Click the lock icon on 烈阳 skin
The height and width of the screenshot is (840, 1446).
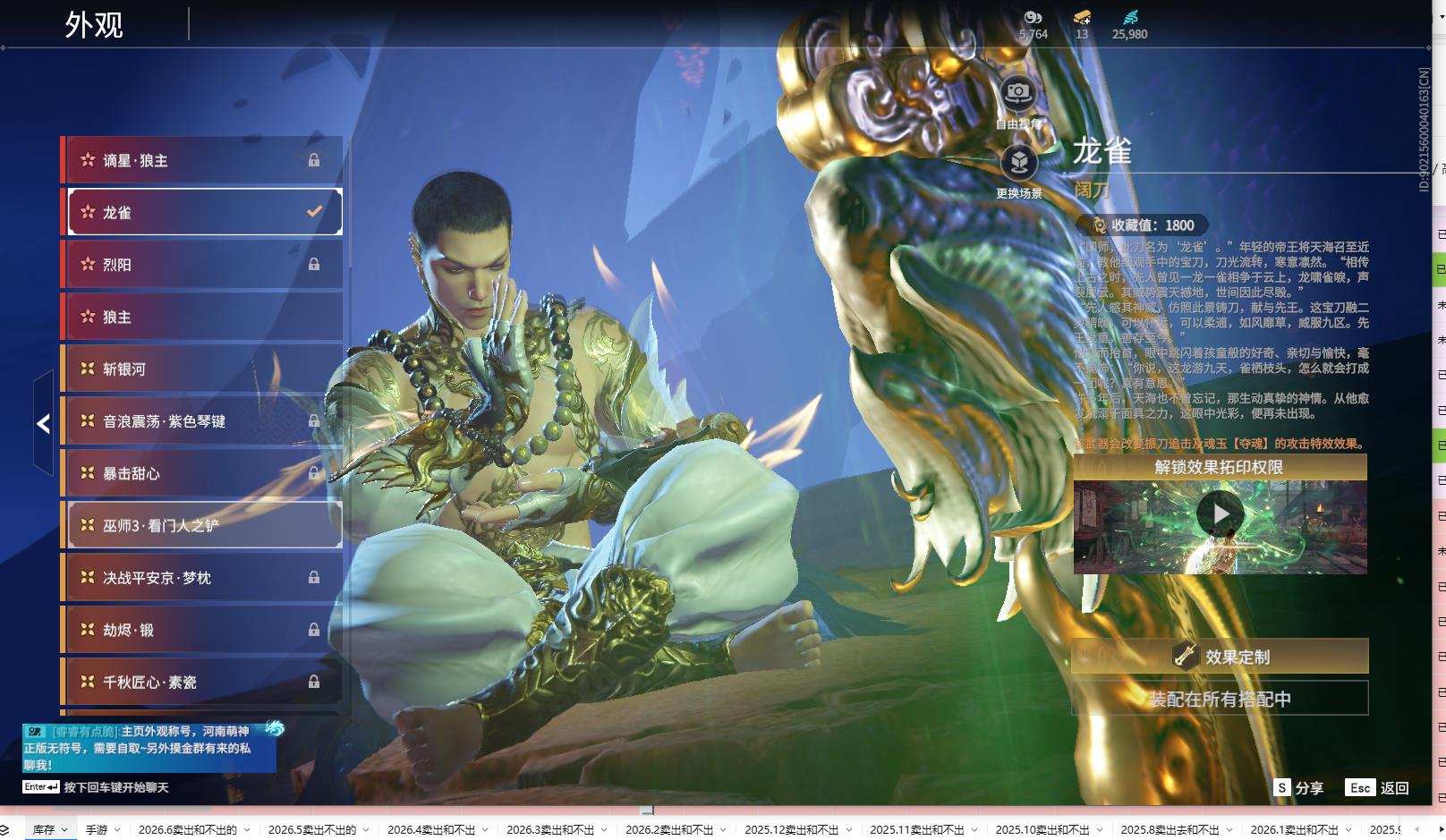pos(314,264)
